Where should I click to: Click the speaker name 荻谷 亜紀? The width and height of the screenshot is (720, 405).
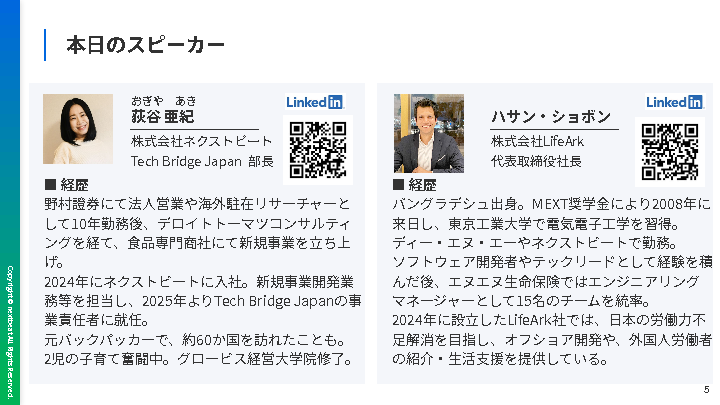point(162,117)
